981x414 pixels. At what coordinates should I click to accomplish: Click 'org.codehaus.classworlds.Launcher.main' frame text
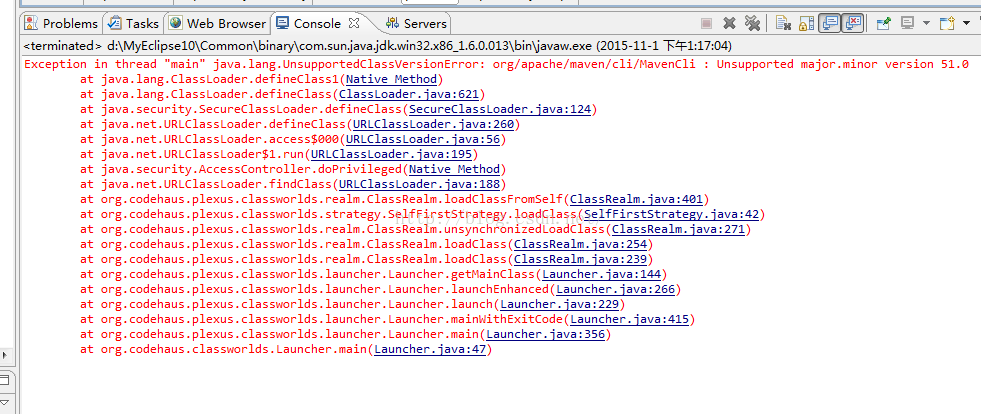[x=233, y=349]
